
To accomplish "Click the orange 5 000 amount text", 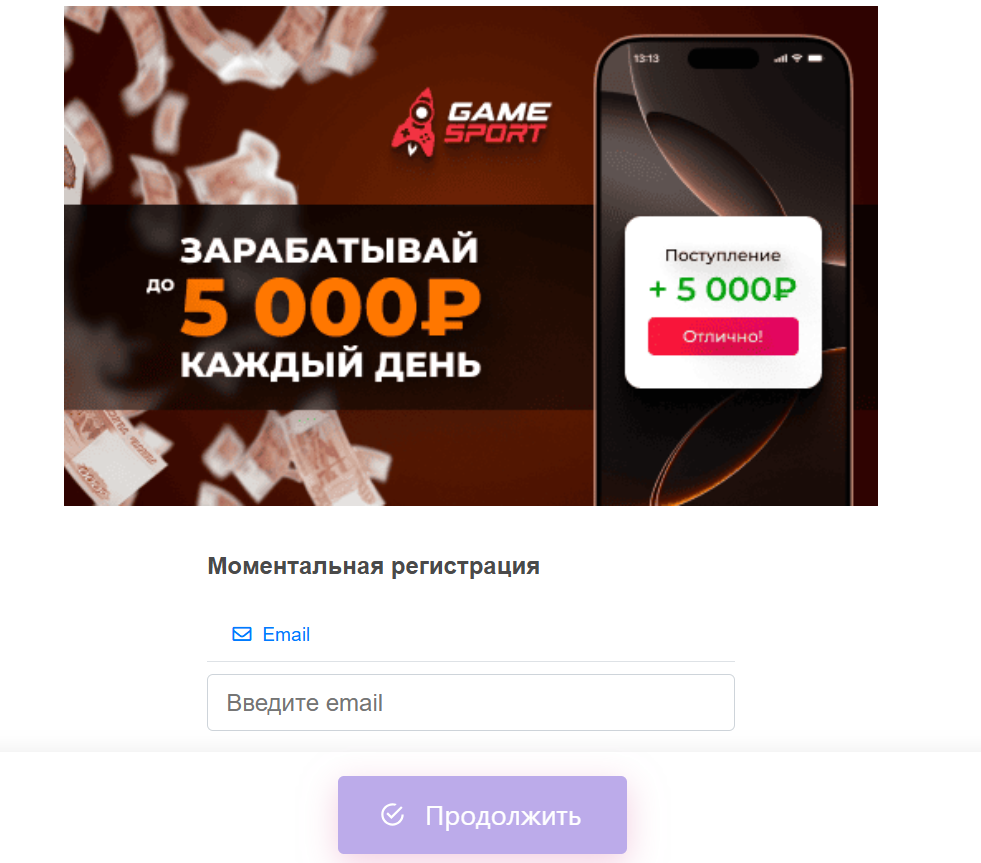I will pos(300,307).
